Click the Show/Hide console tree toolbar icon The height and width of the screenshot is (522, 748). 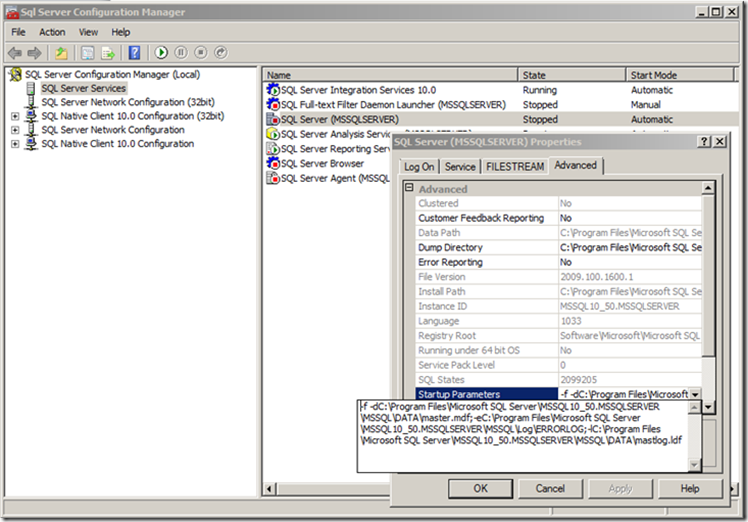point(87,53)
